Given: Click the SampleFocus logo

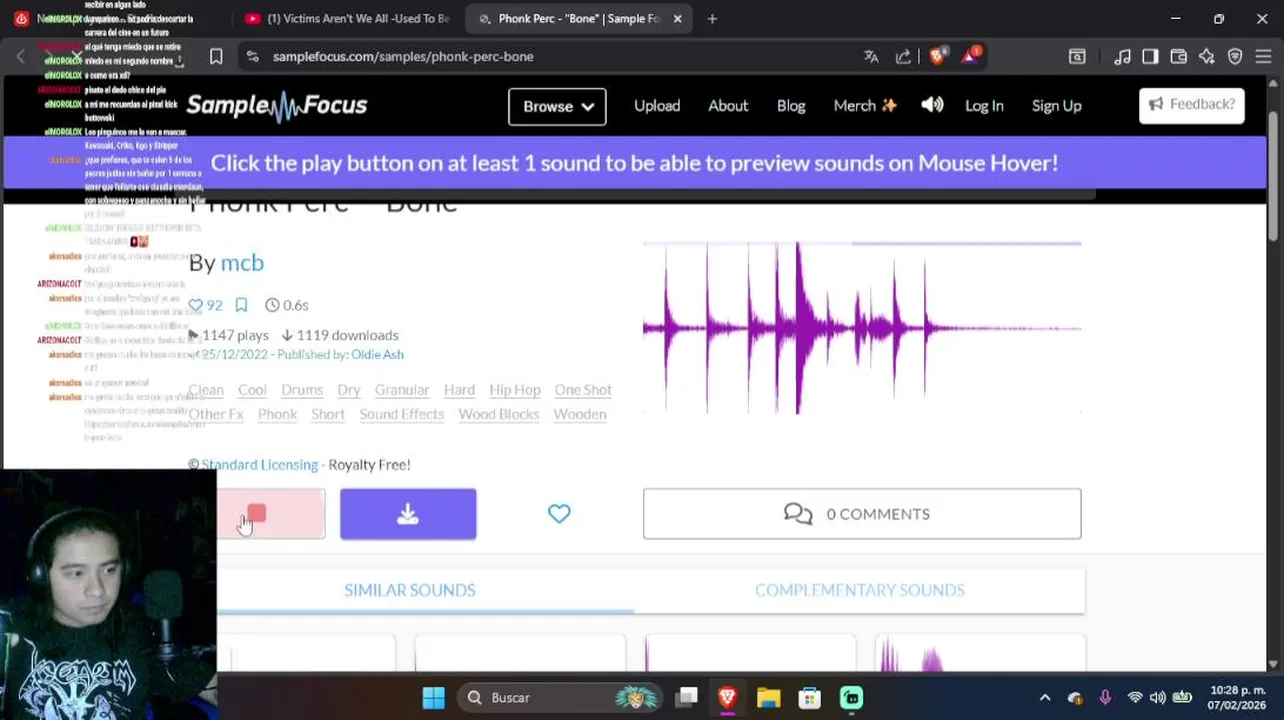Looking at the screenshot, I should (x=277, y=106).
